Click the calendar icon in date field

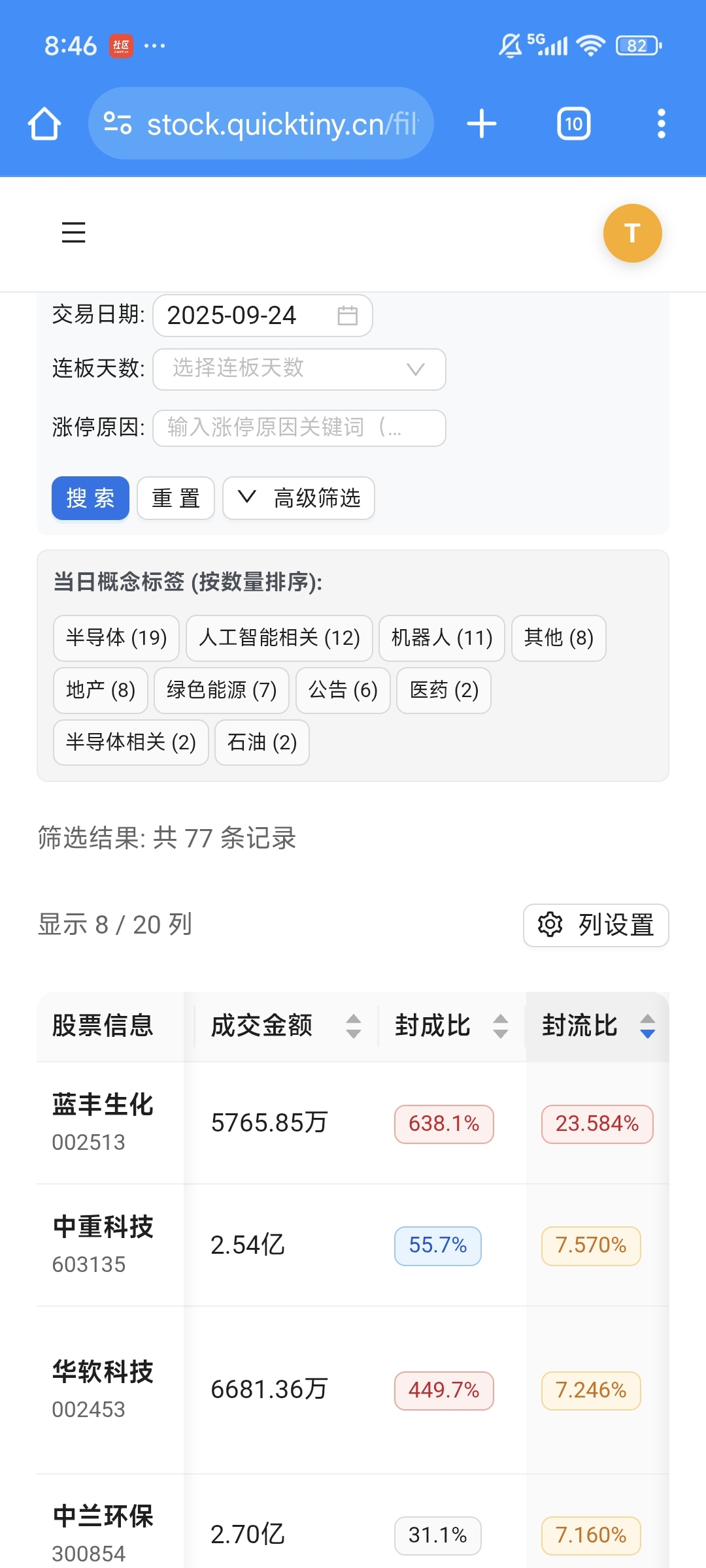coord(347,316)
